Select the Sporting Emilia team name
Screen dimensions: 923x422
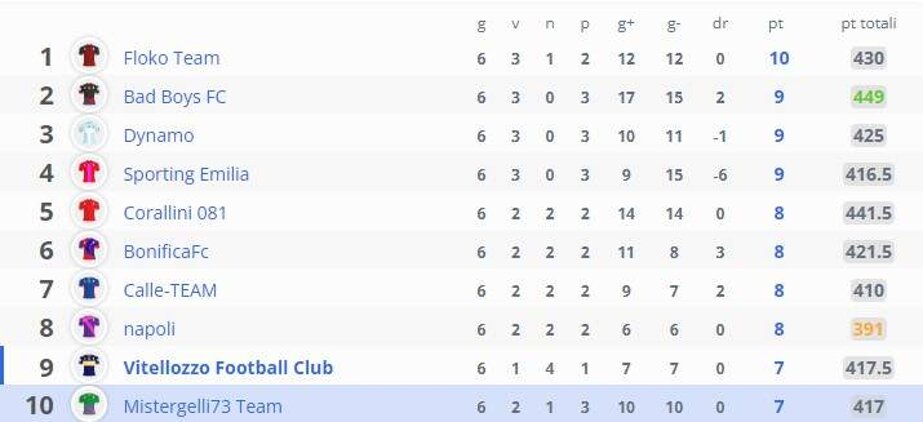186,174
